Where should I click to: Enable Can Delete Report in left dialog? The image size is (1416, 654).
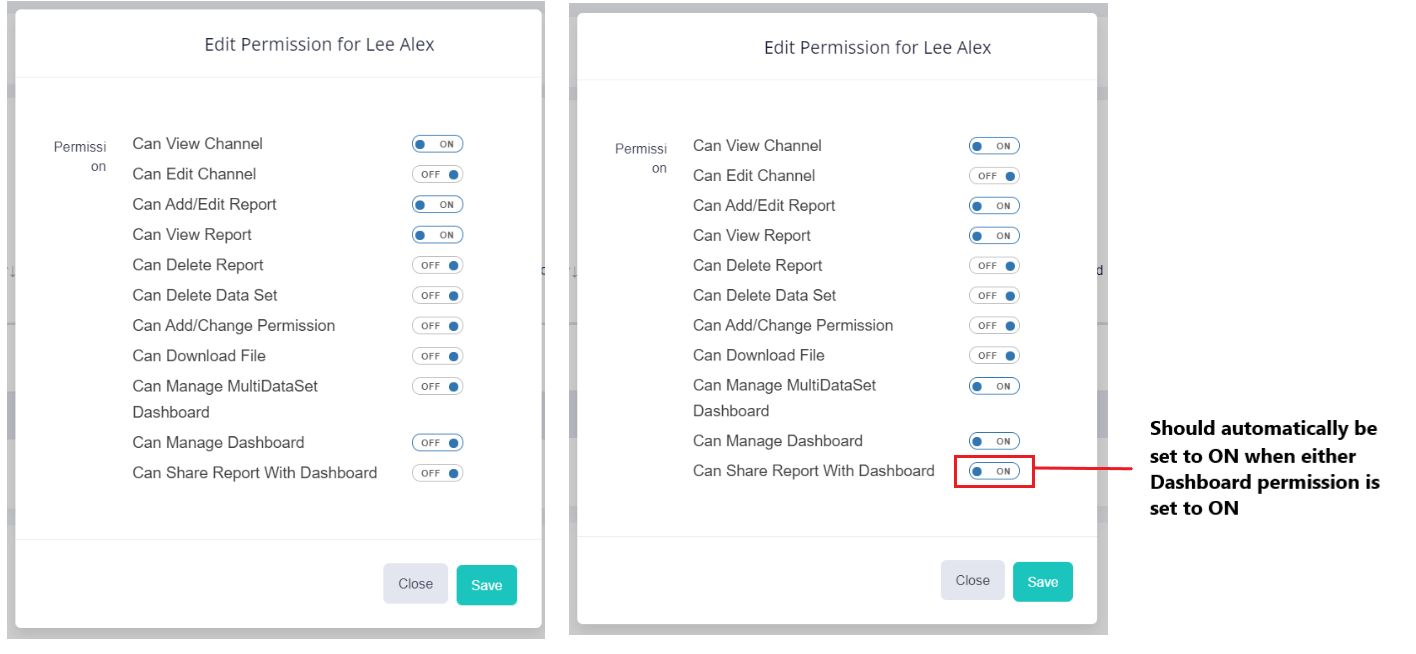coord(437,265)
